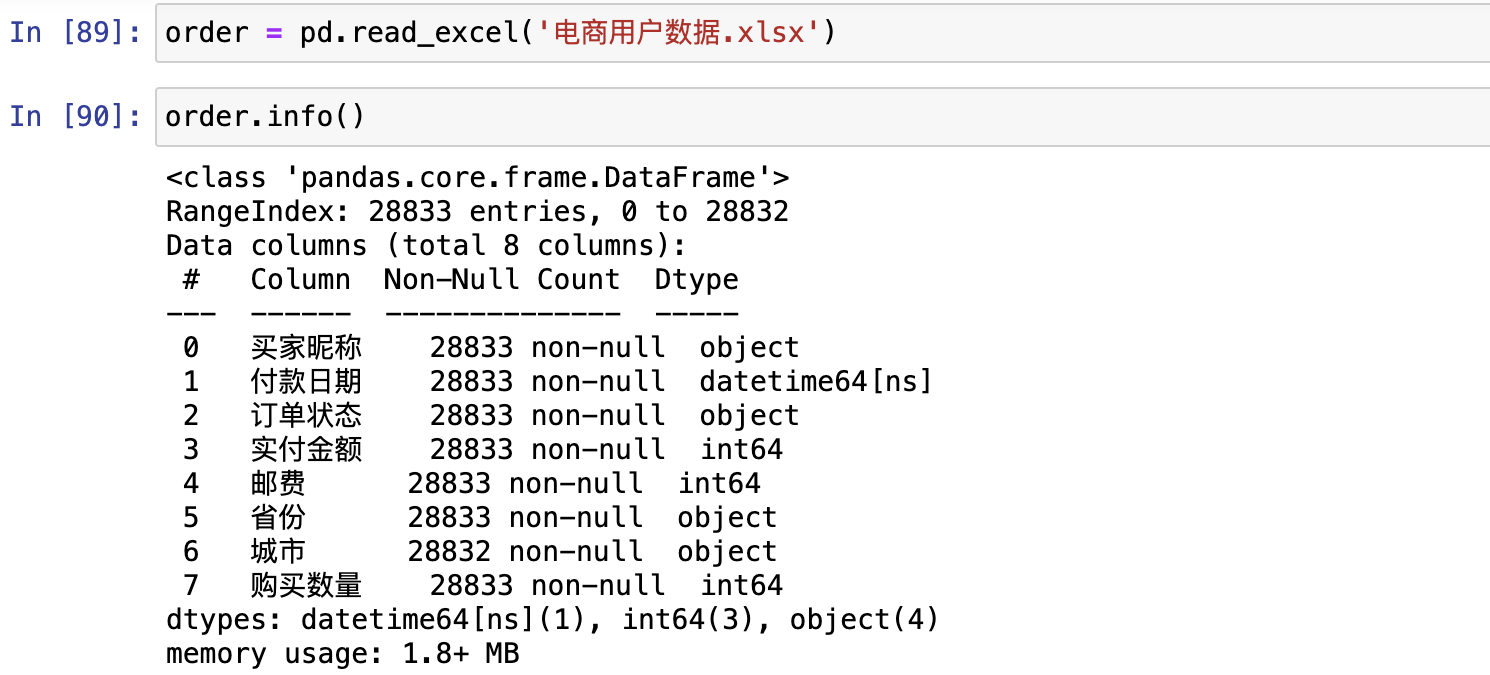Click the 订单状态 row in output

306,416
